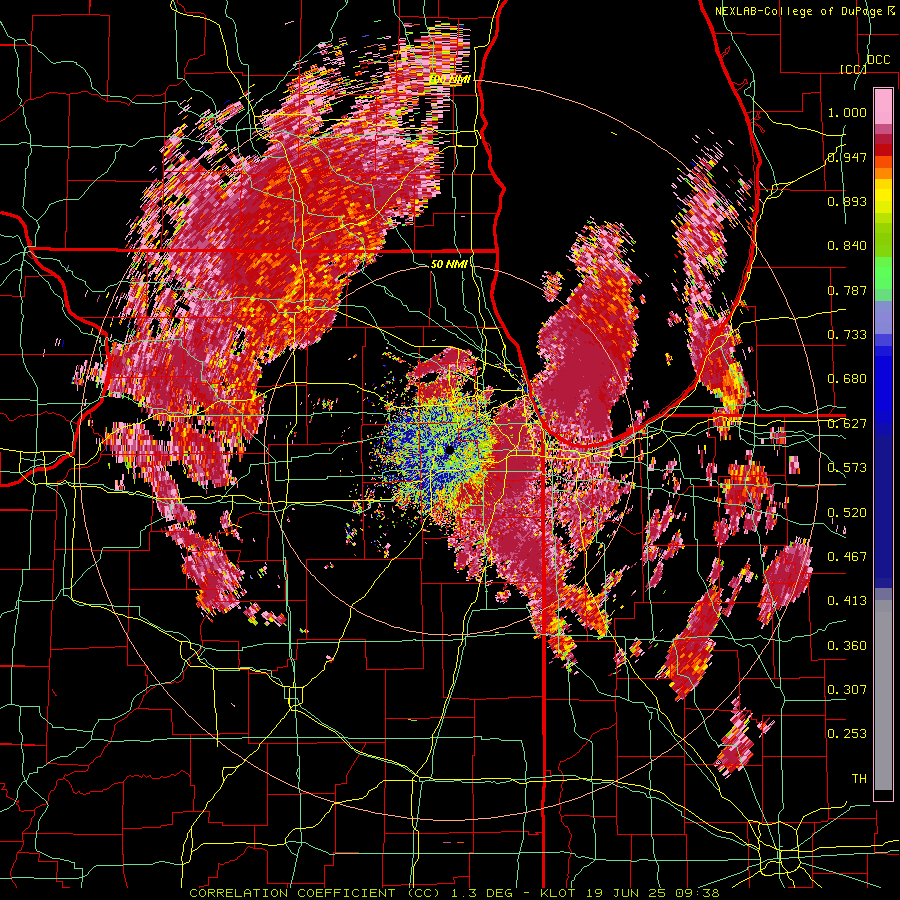Pick the gray segment of the color bar
The width and height of the screenshot is (900, 900).
883,697
